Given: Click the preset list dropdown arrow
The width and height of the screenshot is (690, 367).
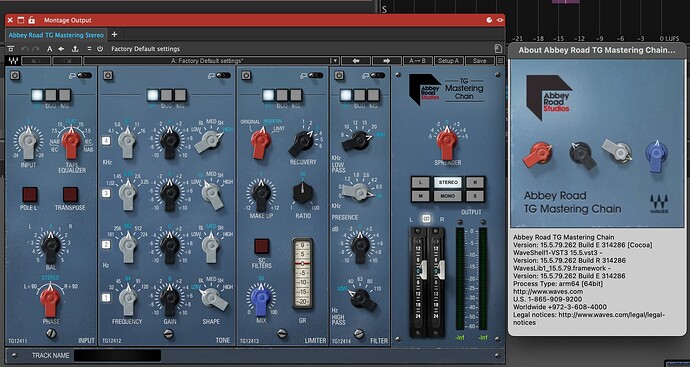Looking at the screenshot, I should [334, 61].
